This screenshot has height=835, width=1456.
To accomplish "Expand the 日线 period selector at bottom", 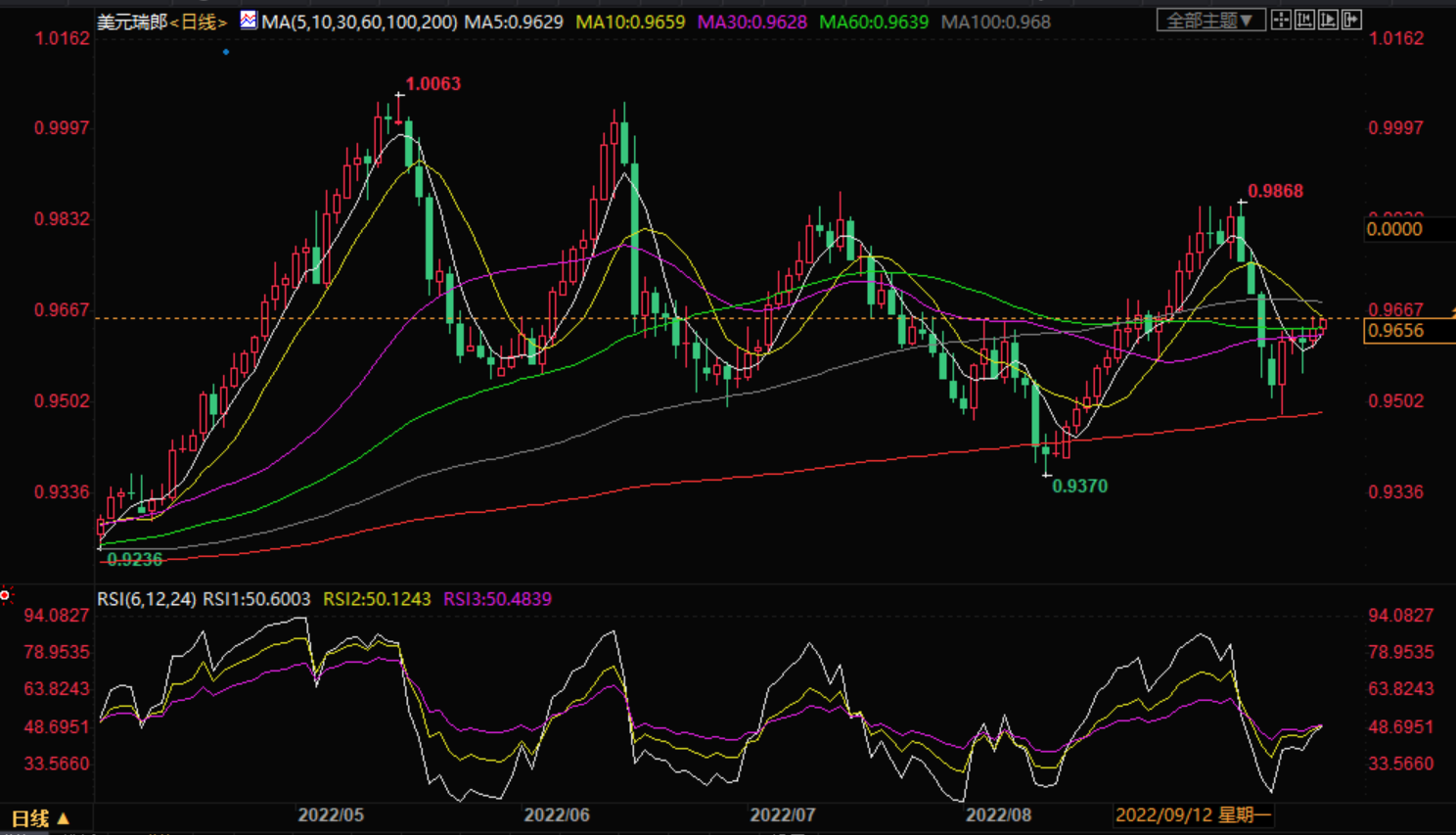I will point(39,818).
